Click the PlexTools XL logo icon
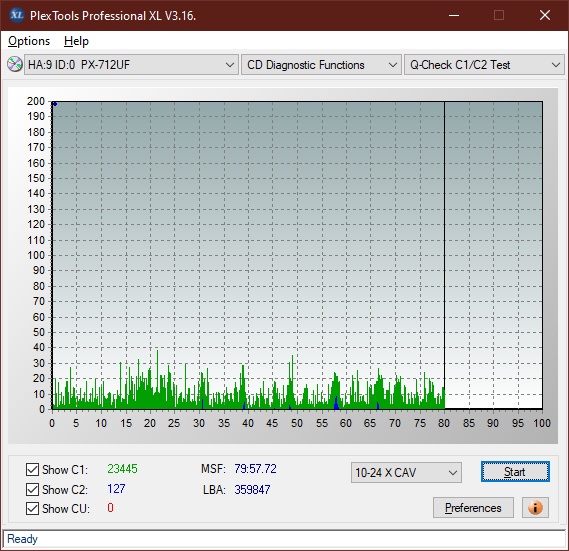The width and height of the screenshot is (569, 551). [x=16, y=15]
